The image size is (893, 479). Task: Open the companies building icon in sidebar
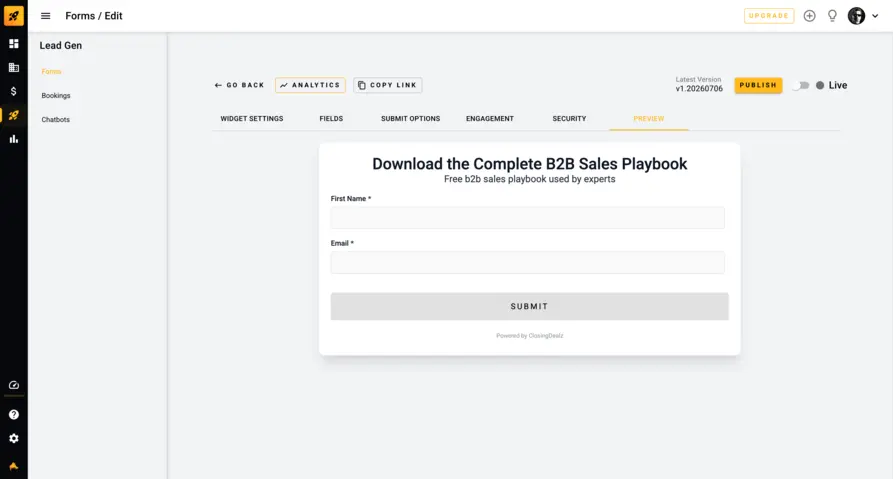14,68
